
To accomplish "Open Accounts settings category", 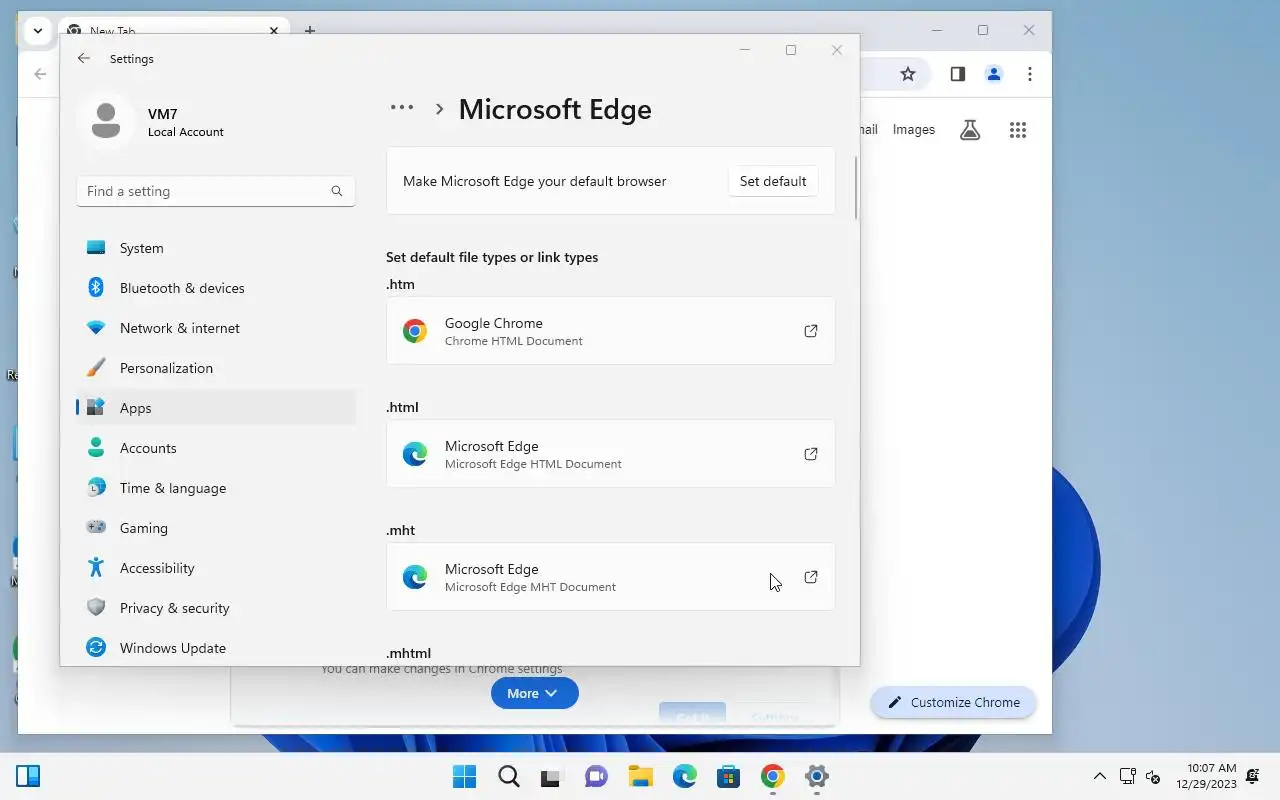I will [216, 448].
